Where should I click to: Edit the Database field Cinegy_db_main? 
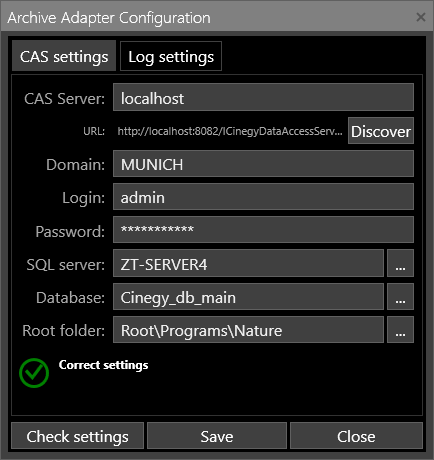248,297
